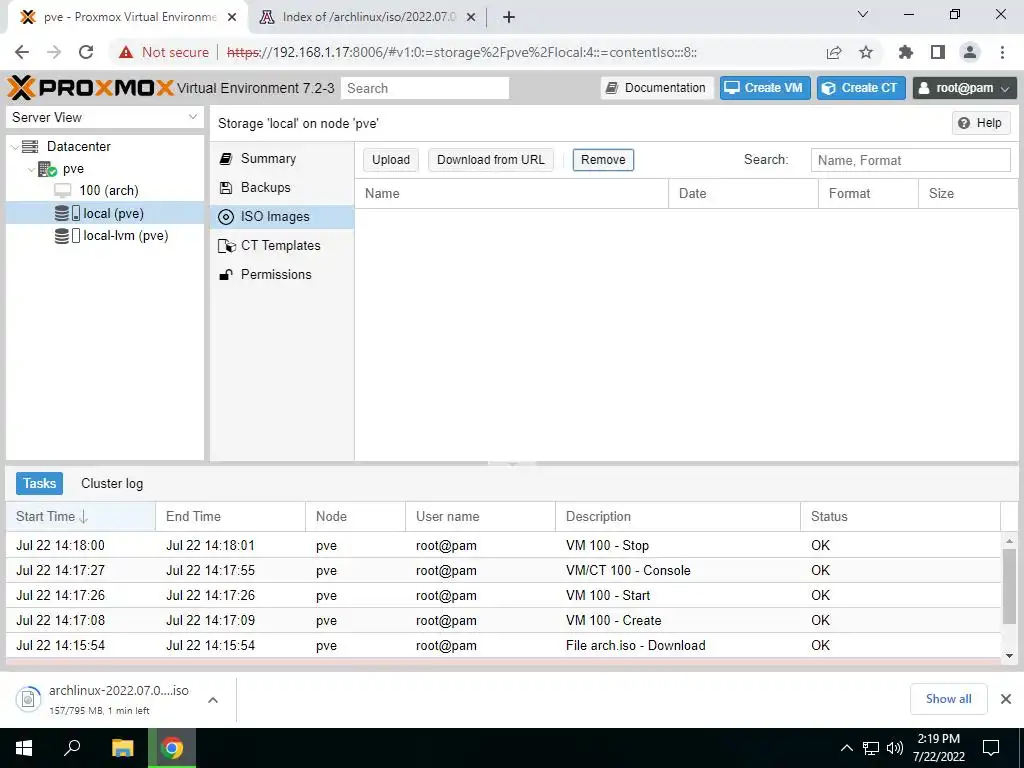Screen dimensions: 1024x768
Task: Open the Help button
Action: point(981,123)
